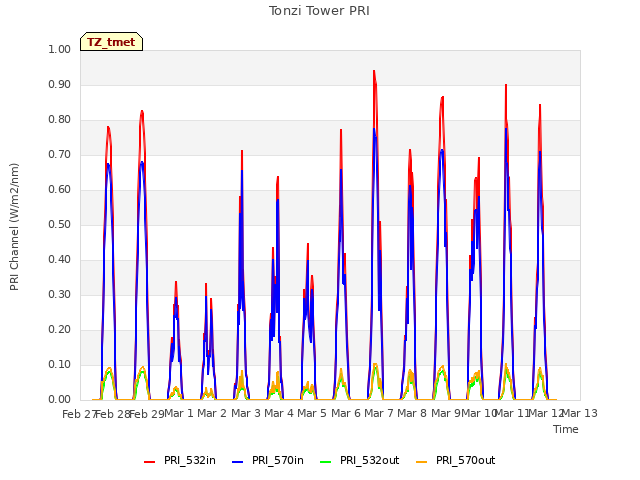This screenshot has width=640, height=480.
Task: Click the Mar 2 x-axis date label
Action: point(212,413)
